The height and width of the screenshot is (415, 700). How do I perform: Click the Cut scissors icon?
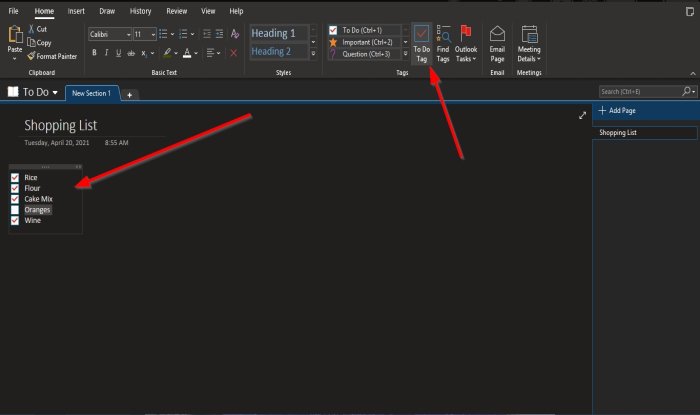[x=31, y=29]
